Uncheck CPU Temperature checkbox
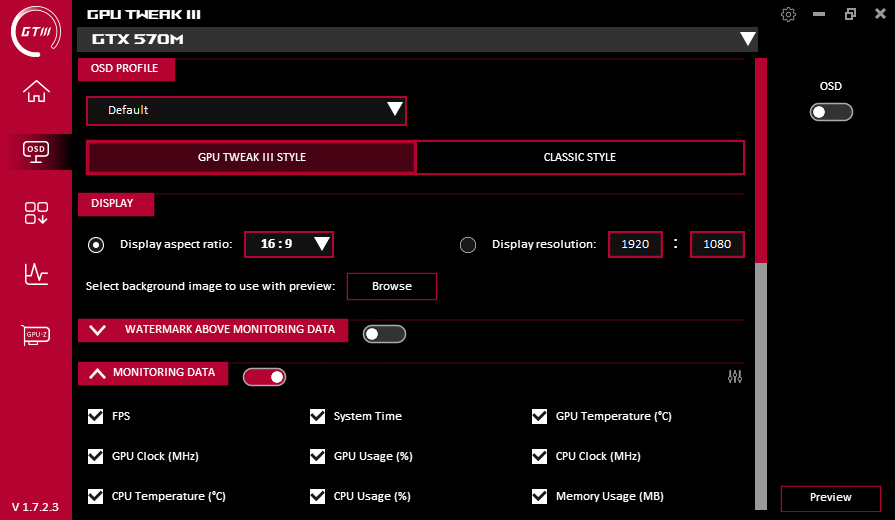The width and height of the screenshot is (895, 520). [95, 496]
